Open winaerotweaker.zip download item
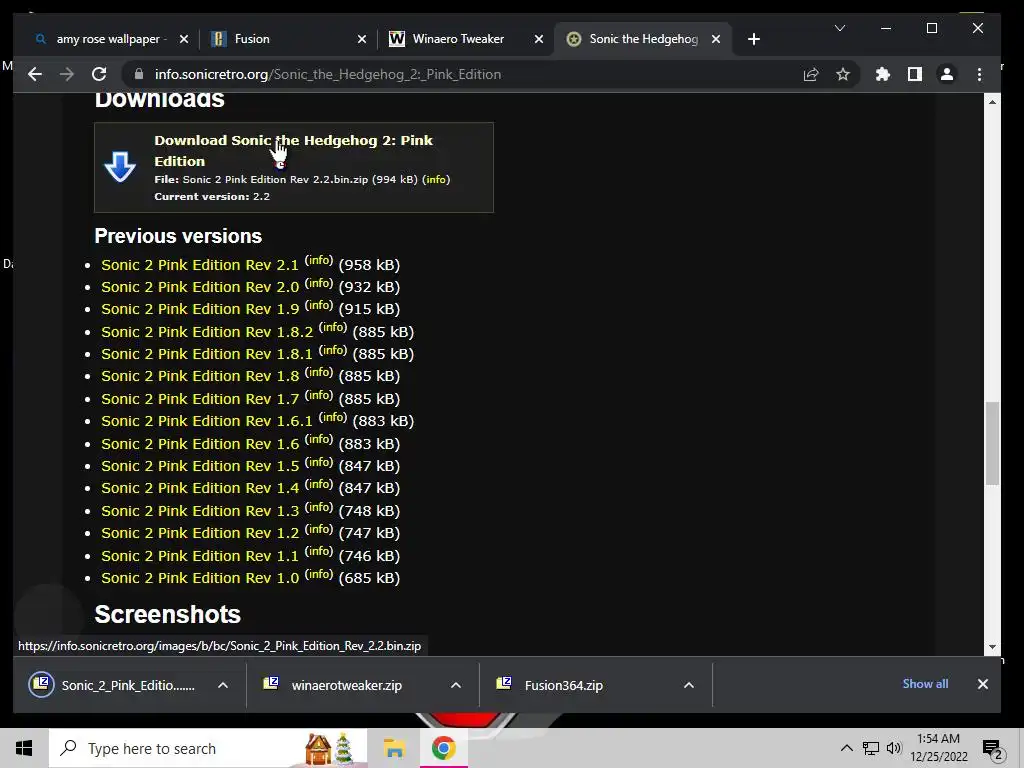 tap(346, 685)
